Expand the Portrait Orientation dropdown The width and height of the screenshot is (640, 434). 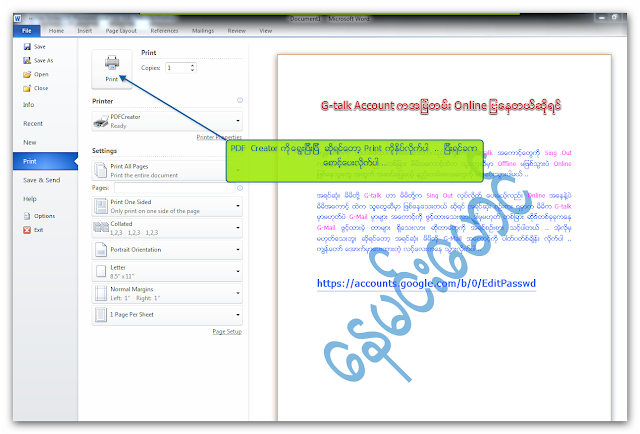pos(238,249)
